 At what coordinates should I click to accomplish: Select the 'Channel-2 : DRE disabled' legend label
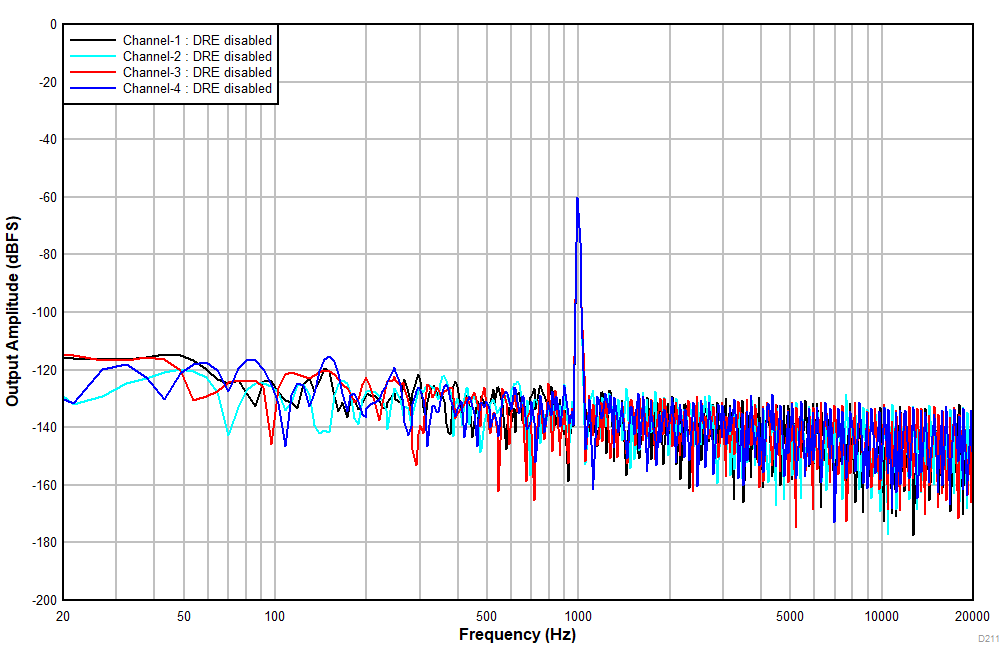(197, 57)
